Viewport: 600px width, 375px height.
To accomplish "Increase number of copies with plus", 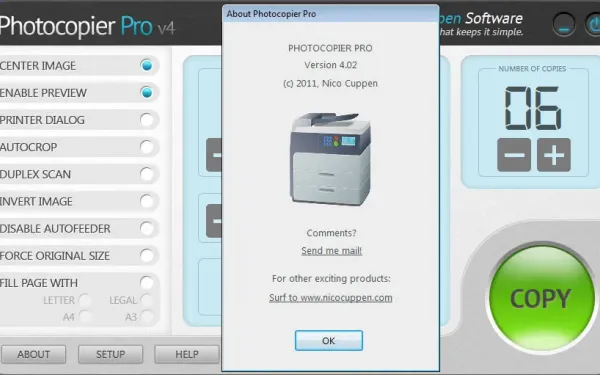I will pos(554,155).
